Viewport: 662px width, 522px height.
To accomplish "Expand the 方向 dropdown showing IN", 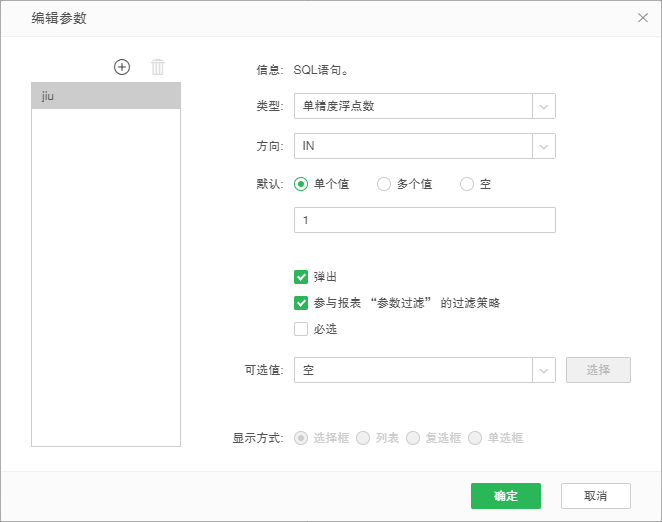I will coord(424,146).
